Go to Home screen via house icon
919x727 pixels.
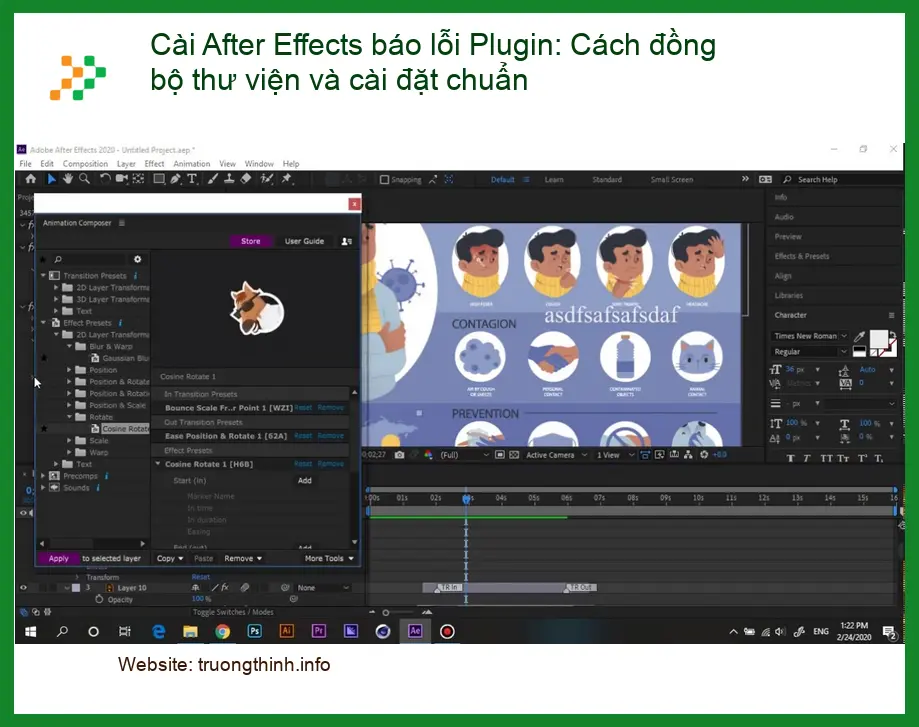(30, 179)
